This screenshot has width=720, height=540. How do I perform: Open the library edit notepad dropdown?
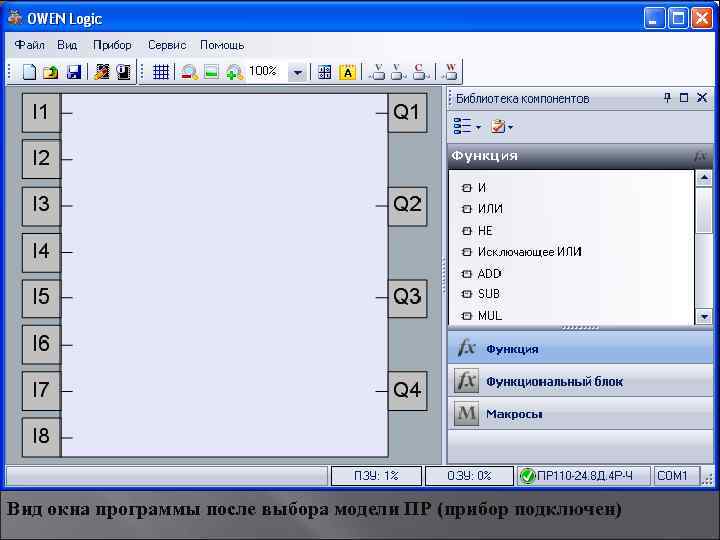pos(501,126)
